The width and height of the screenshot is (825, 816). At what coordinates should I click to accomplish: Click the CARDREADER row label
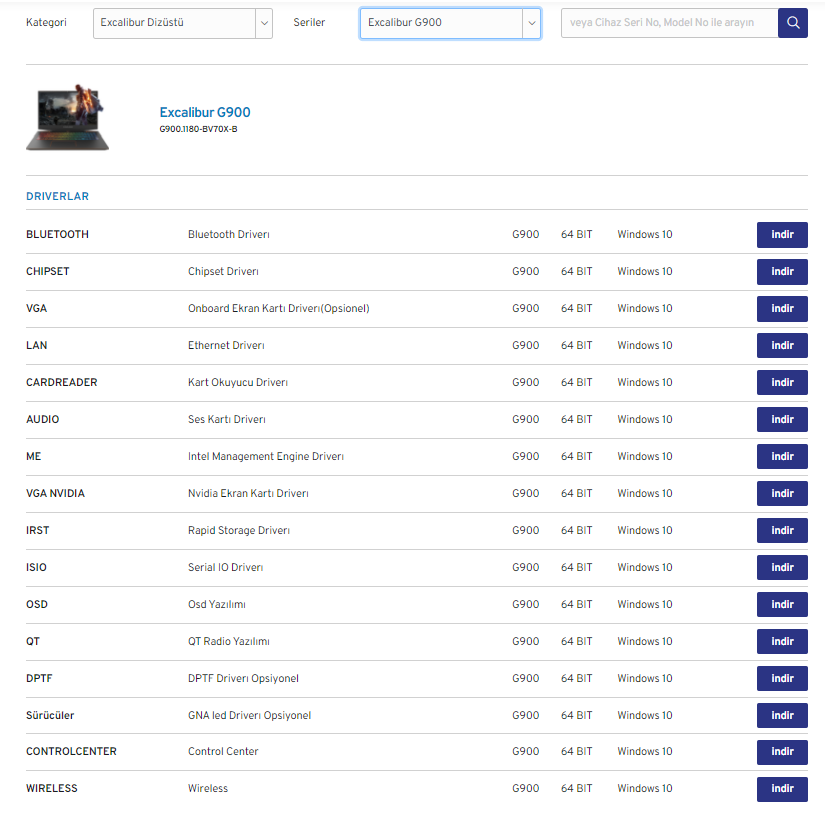tap(62, 382)
